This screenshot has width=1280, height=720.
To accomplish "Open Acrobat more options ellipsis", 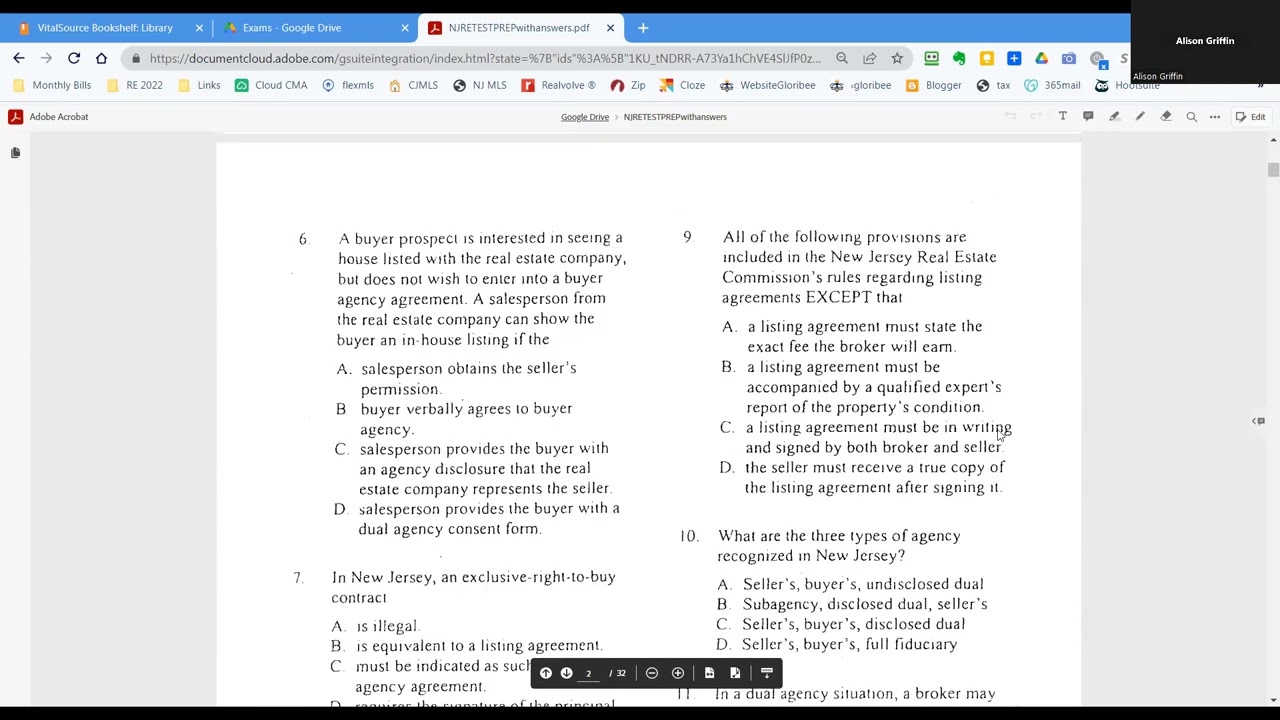I will pyautogui.click(x=1215, y=117).
